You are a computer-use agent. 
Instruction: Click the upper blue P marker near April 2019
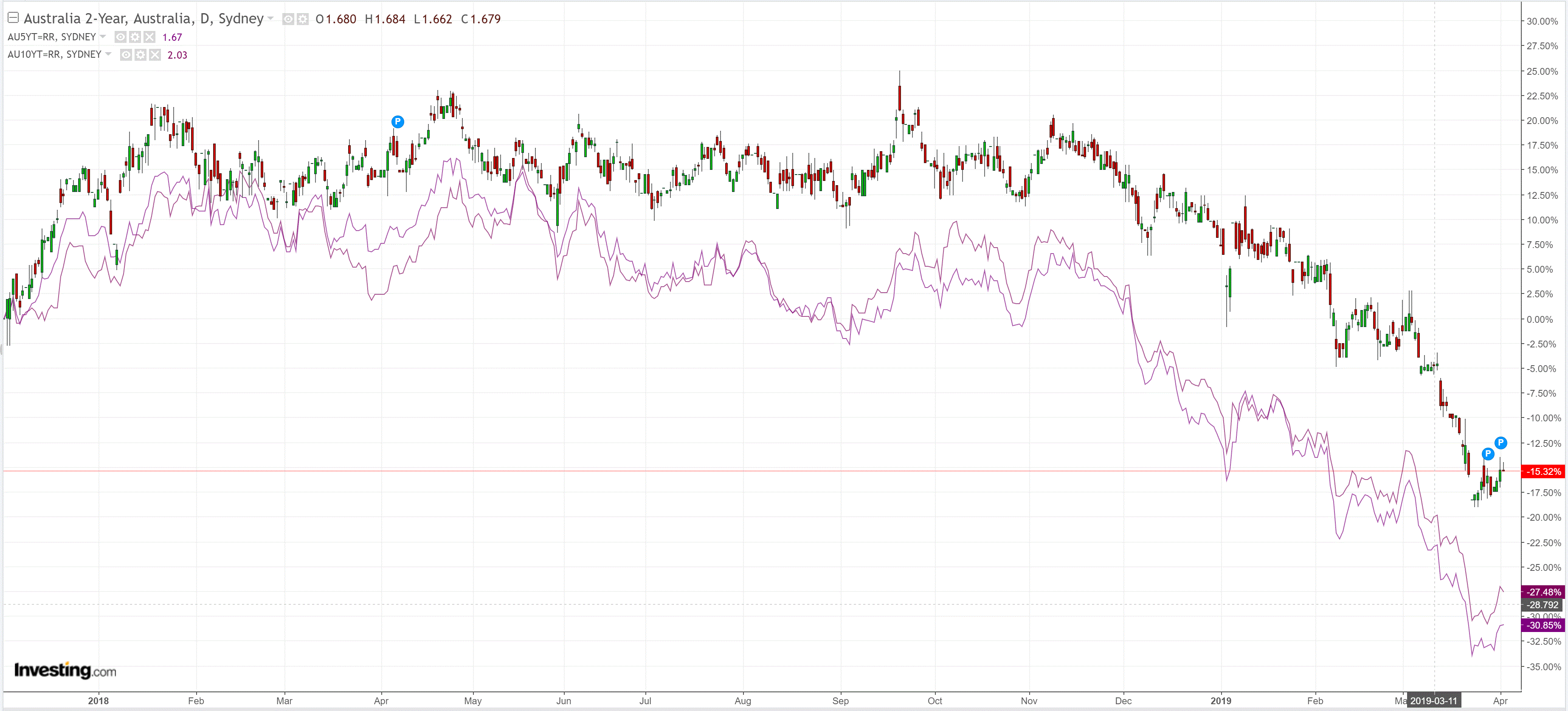tap(1501, 443)
